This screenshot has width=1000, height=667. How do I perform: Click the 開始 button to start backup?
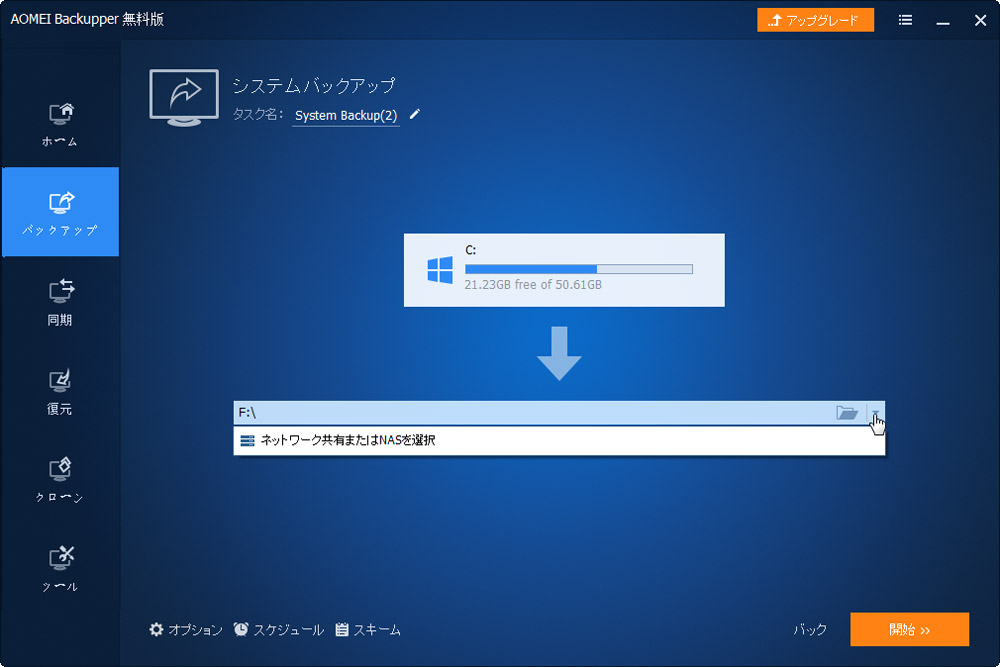point(909,630)
